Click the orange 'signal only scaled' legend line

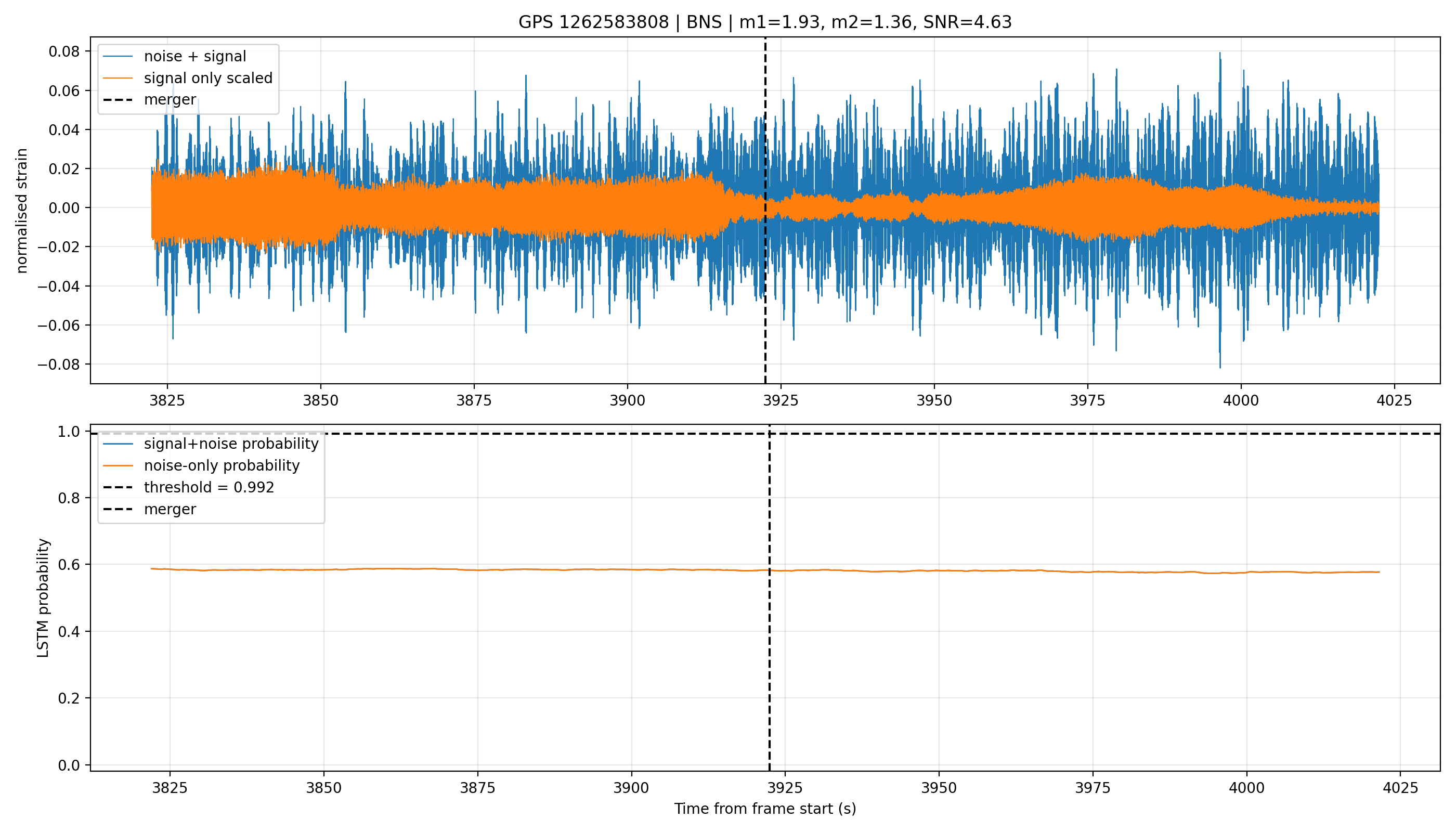tap(118, 79)
